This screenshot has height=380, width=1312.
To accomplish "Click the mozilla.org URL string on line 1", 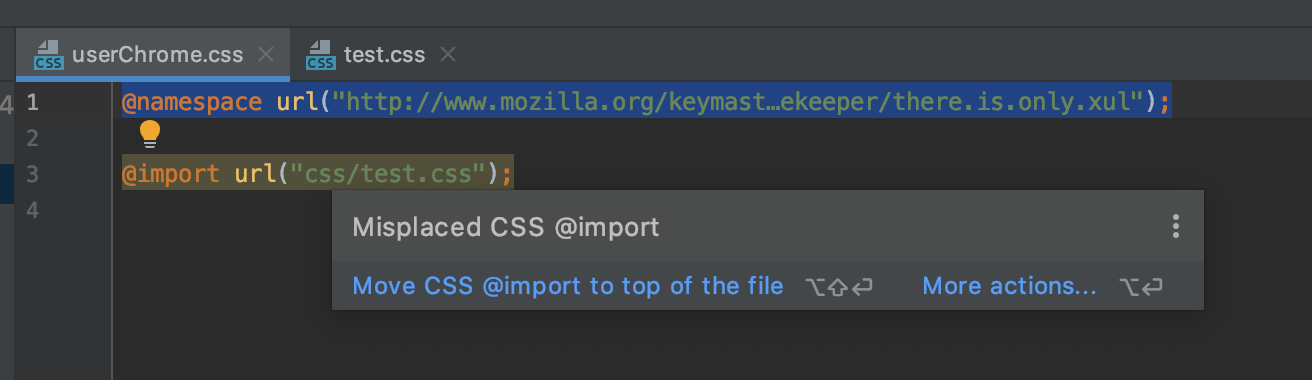I will tap(739, 102).
